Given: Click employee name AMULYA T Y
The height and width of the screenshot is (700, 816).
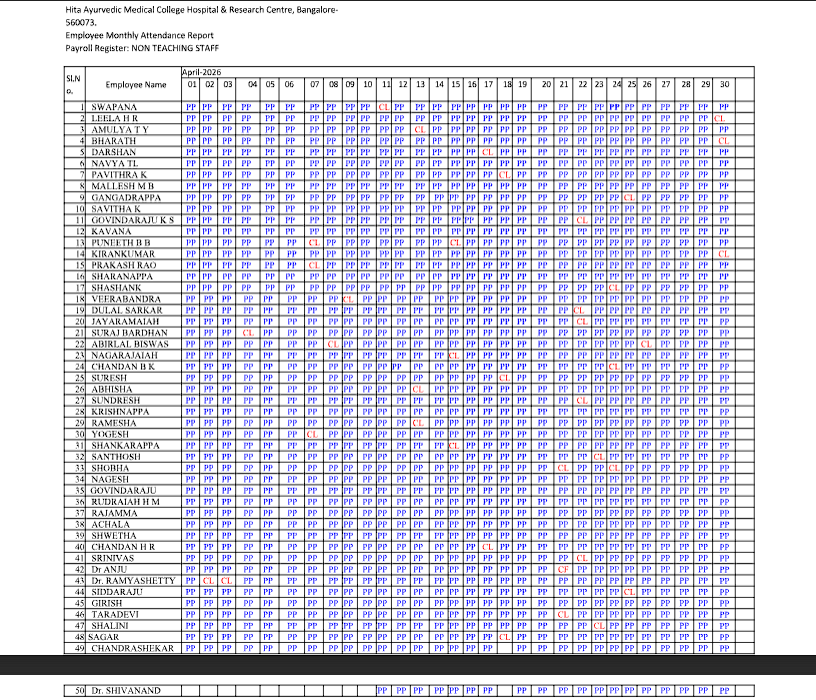Looking at the screenshot, I should tap(120, 130).
